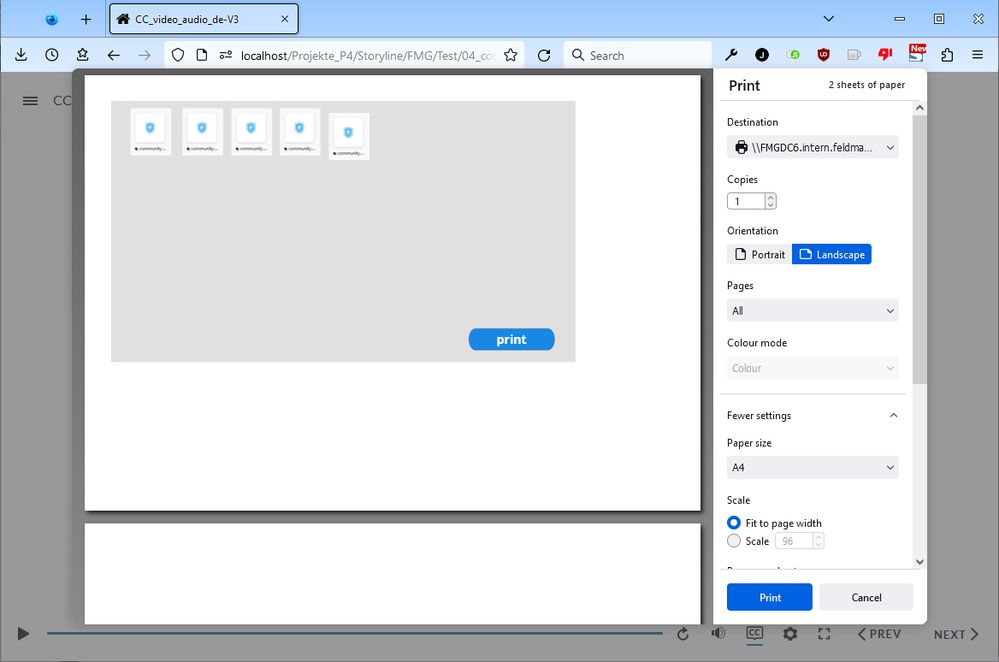Replay the slide with the rewind icon
999x662 pixels.
(682, 634)
